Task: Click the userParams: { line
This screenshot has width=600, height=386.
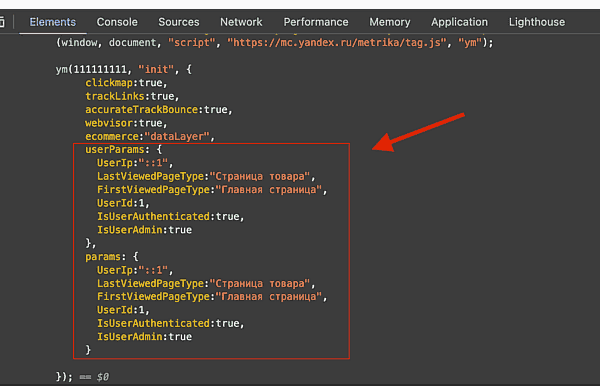Action: pos(124,150)
